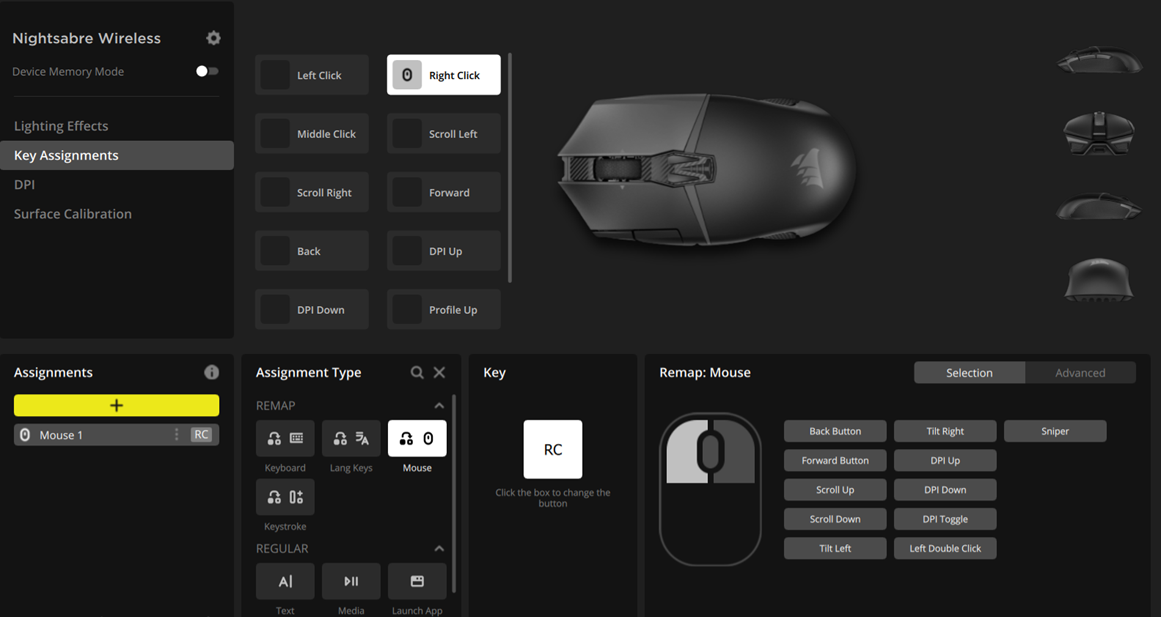Open Lighting Effects section
Viewport: 1161px width, 617px height.
point(61,126)
